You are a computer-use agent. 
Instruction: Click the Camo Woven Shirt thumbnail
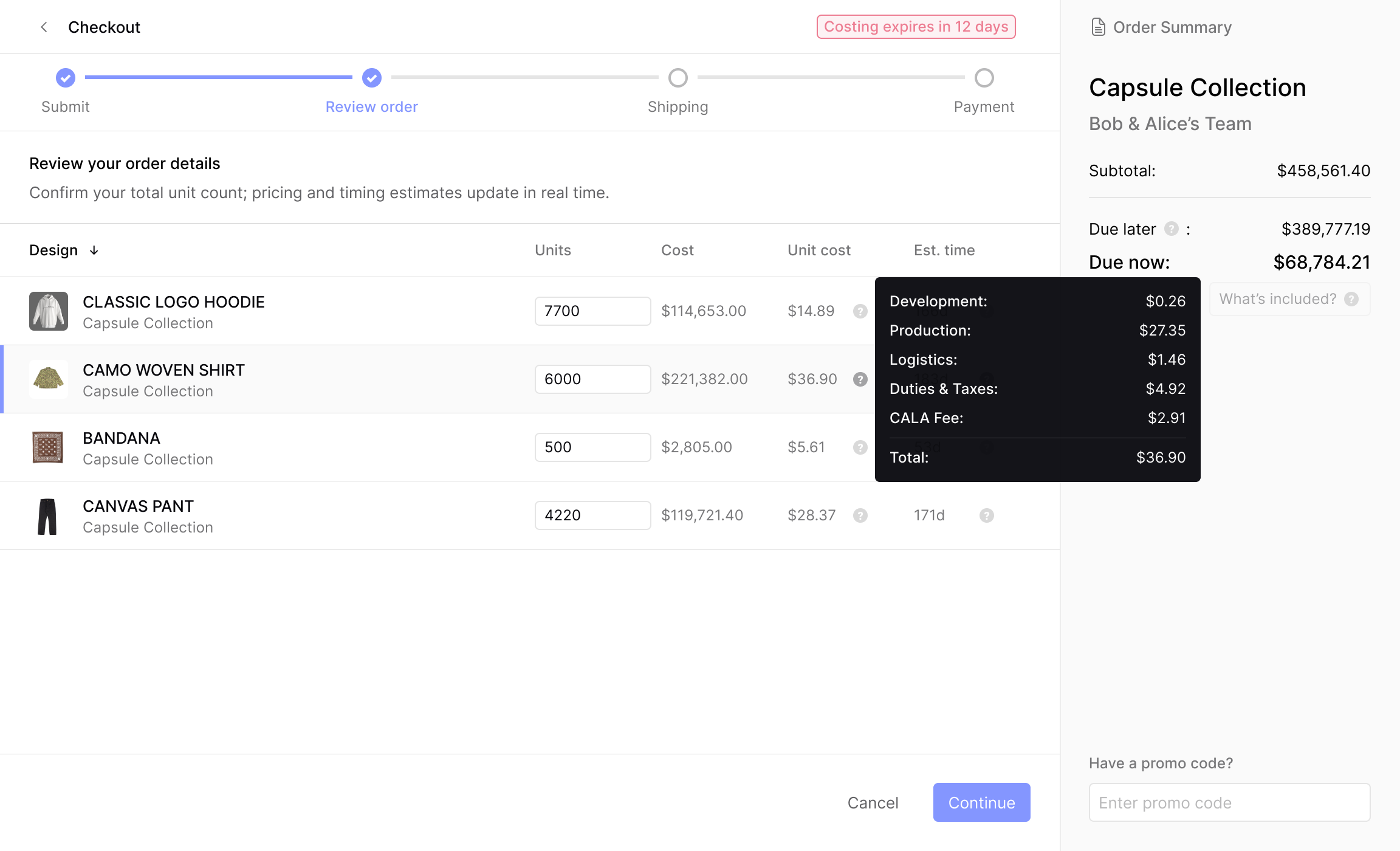pyautogui.click(x=48, y=379)
